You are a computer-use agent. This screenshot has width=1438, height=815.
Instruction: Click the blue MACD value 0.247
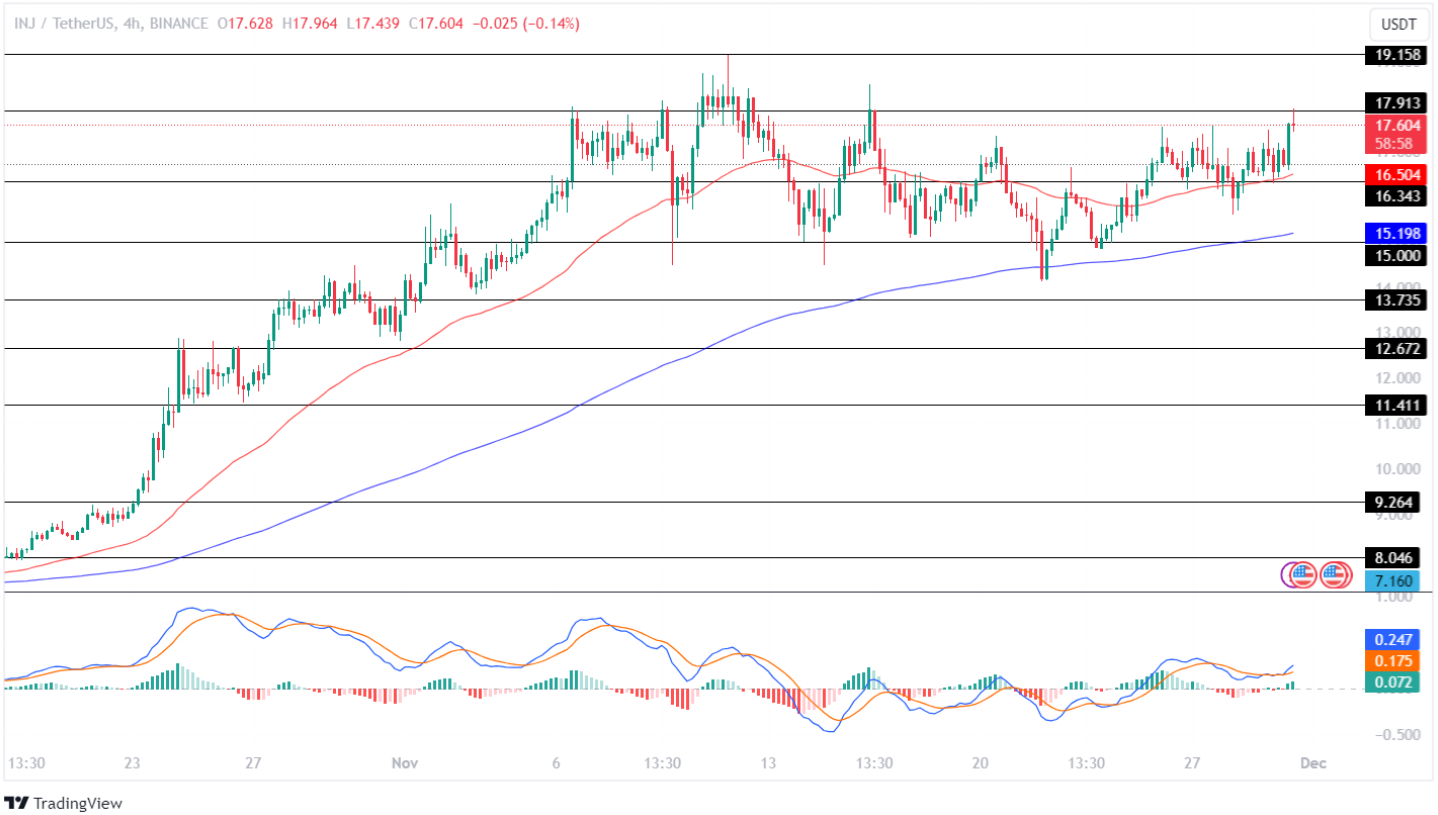(x=1393, y=637)
